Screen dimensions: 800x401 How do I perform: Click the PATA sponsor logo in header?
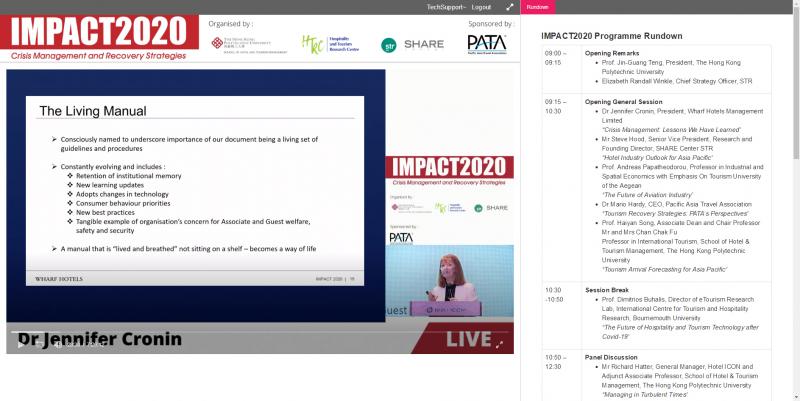pyautogui.click(x=487, y=44)
